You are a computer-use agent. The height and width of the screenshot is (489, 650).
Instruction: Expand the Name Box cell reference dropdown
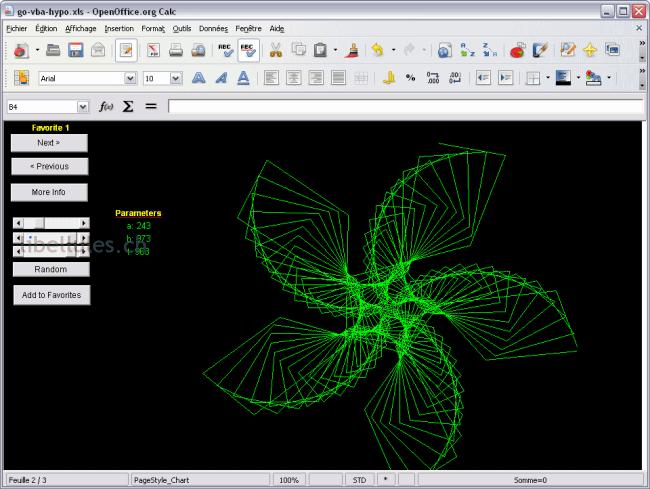coord(83,107)
